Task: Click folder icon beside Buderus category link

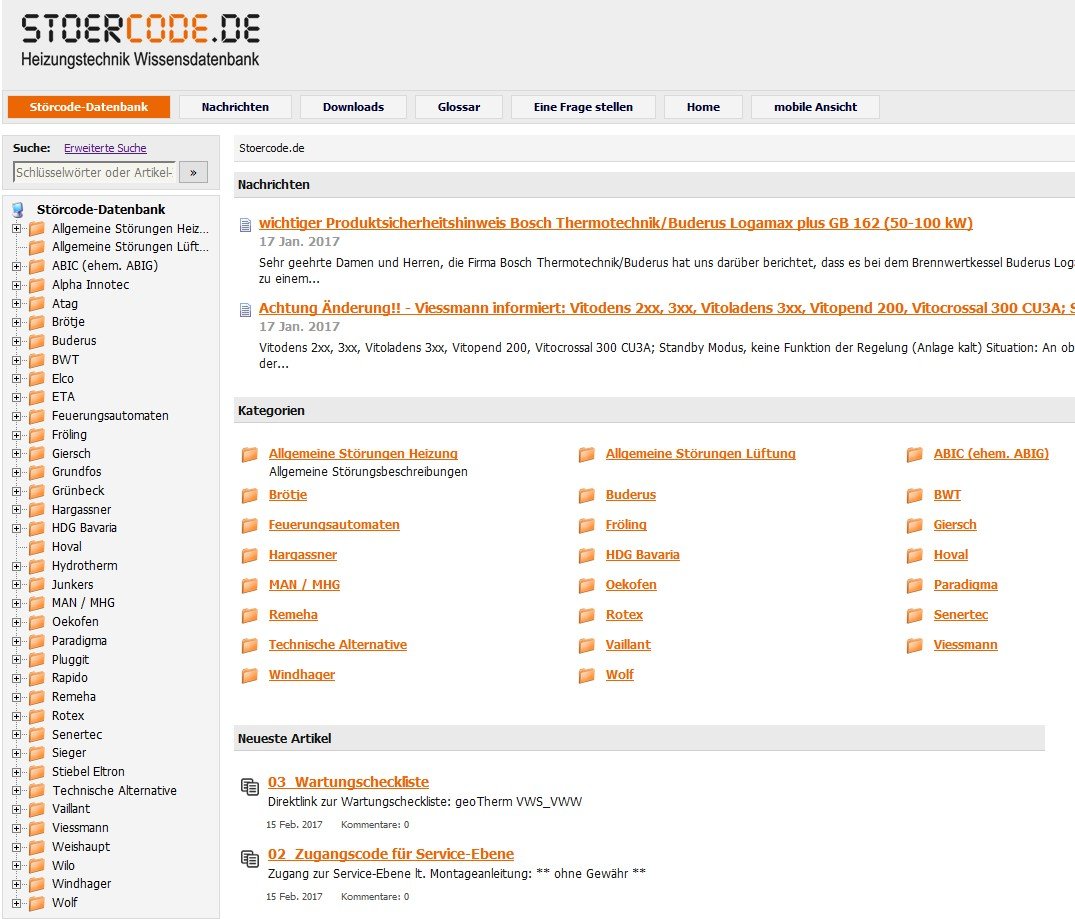Action: (x=586, y=495)
